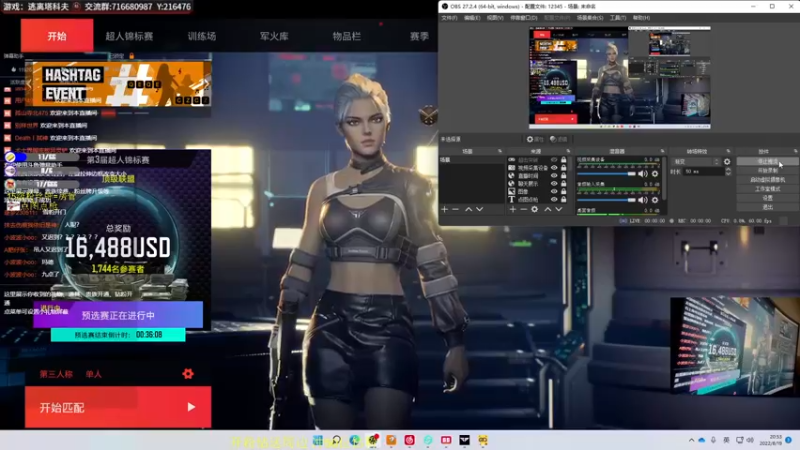
Task: Click the 设置 settings button in OBS controls
Action: [767, 198]
